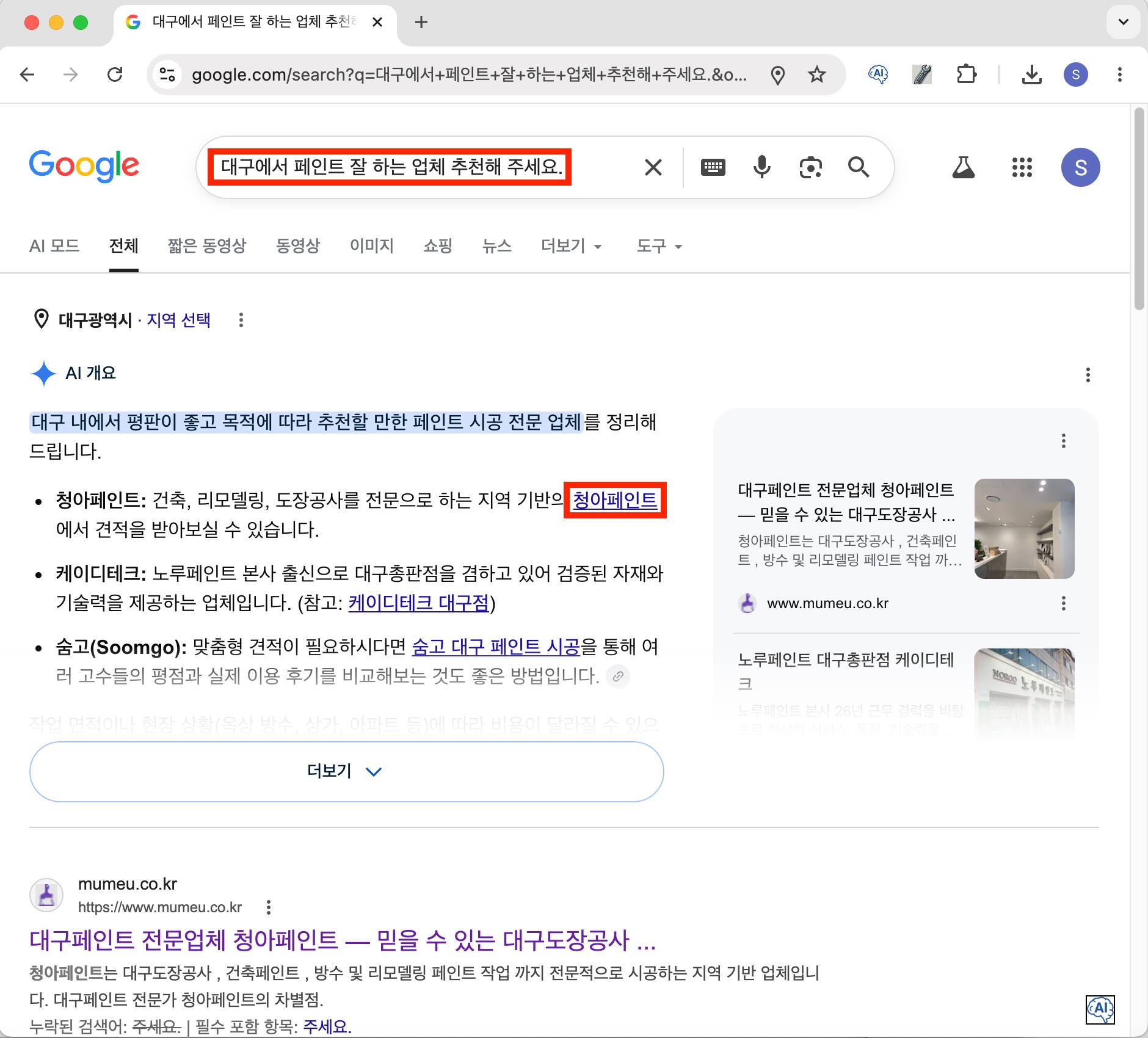Click the page vertical scrollbar
The image size is (1148, 1038).
click(x=1139, y=209)
